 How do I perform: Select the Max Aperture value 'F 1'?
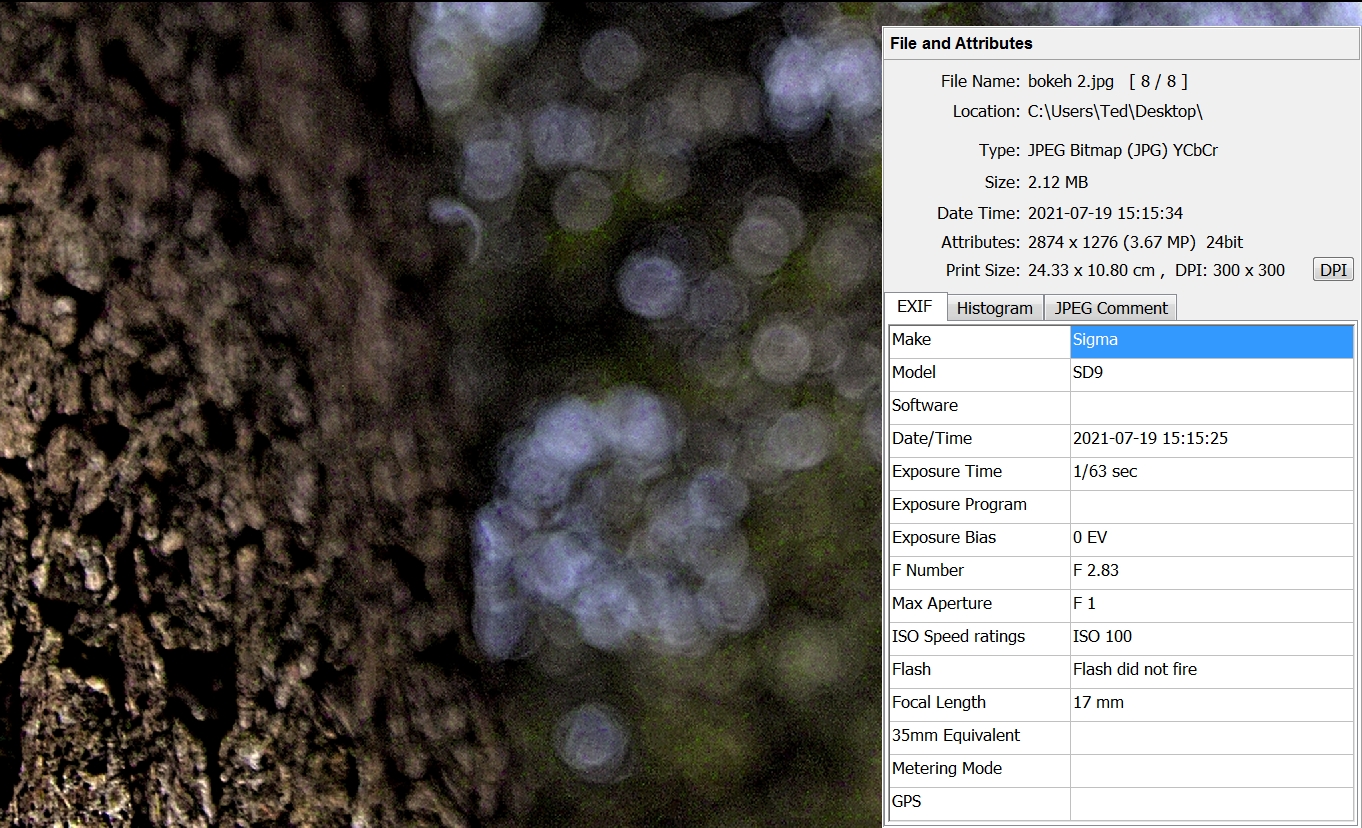coord(1212,604)
